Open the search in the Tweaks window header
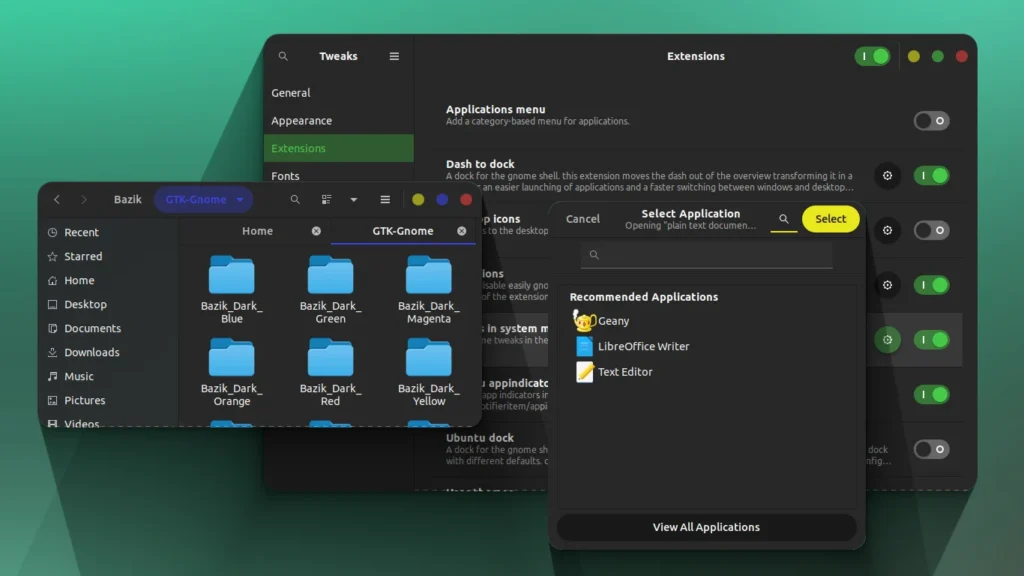 coord(283,56)
